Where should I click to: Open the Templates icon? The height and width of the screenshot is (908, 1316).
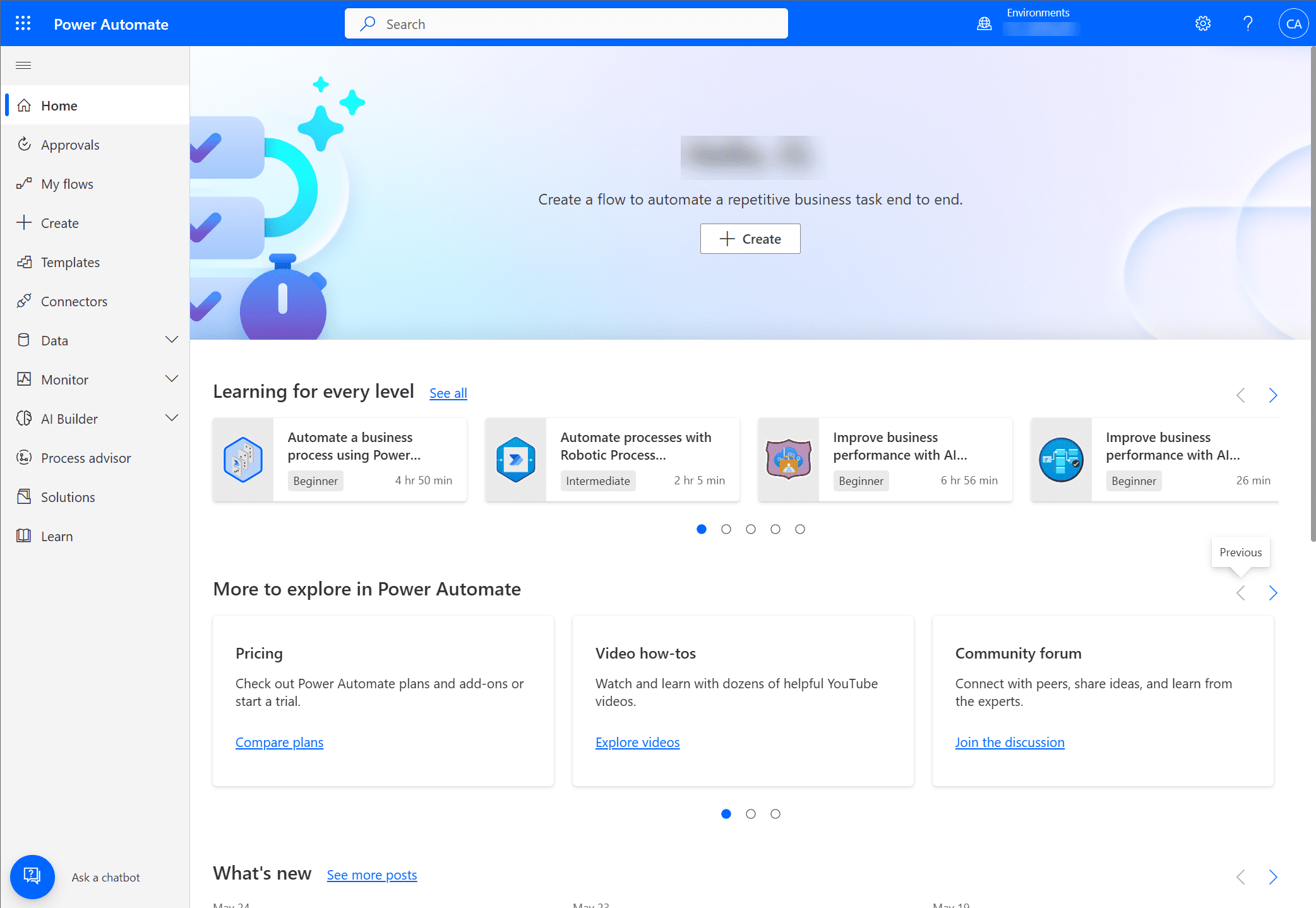click(25, 261)
